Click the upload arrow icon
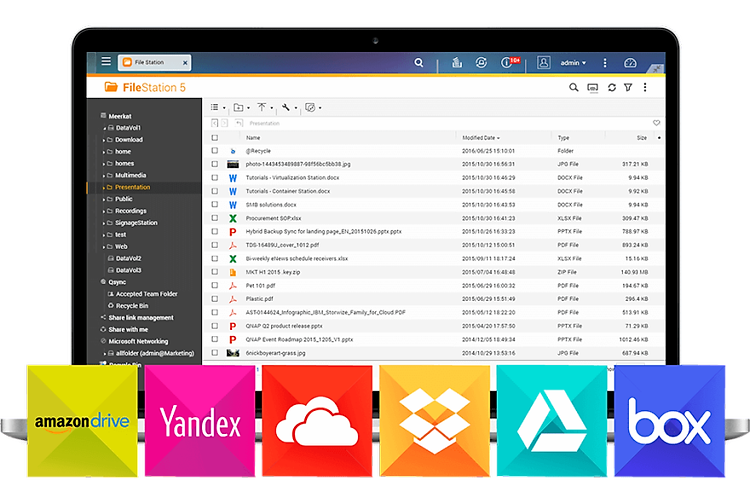The height and width of the screenshot is (486, 750). click(x=262, y=107)
